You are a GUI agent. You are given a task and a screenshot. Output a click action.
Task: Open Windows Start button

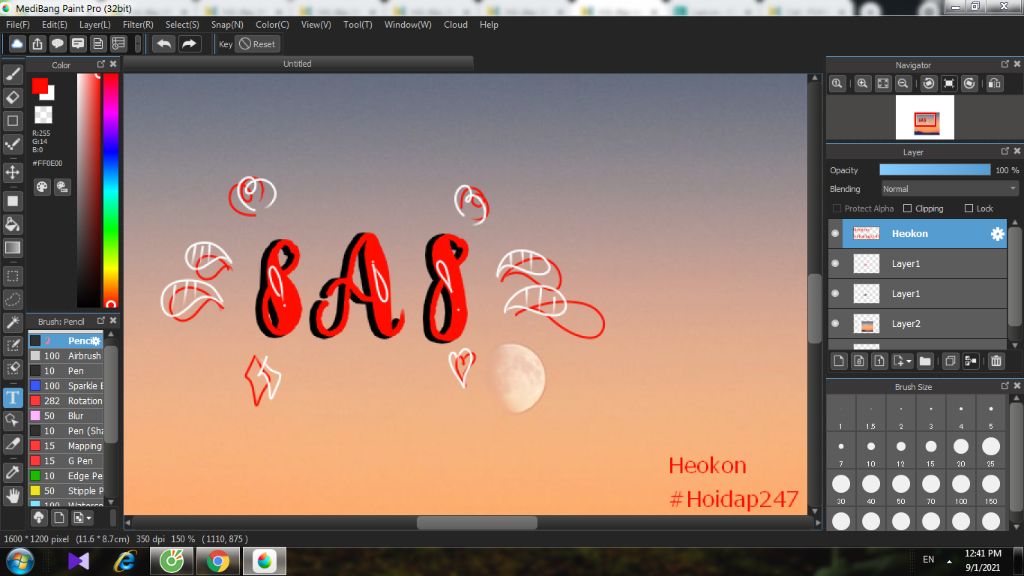click(20, 561)
